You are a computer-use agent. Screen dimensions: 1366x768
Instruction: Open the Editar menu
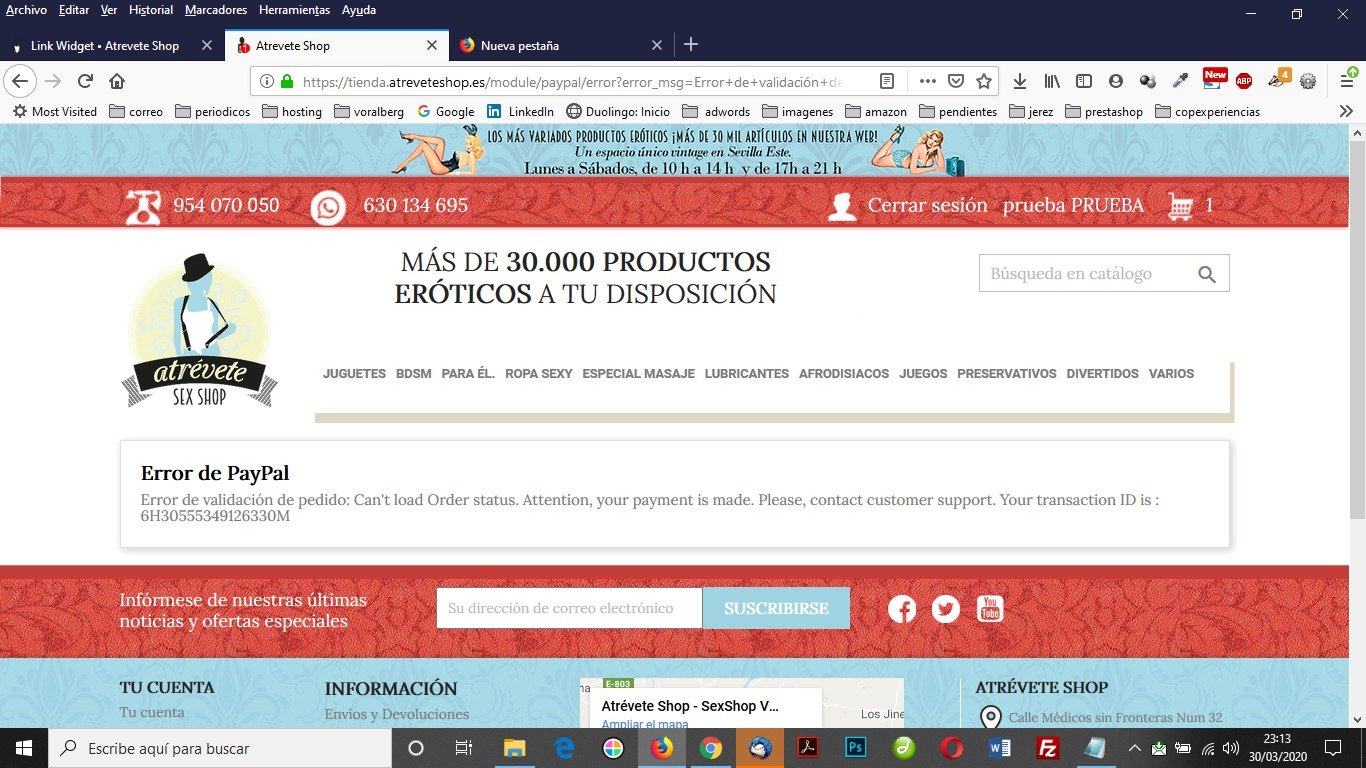tap(74, 10)
